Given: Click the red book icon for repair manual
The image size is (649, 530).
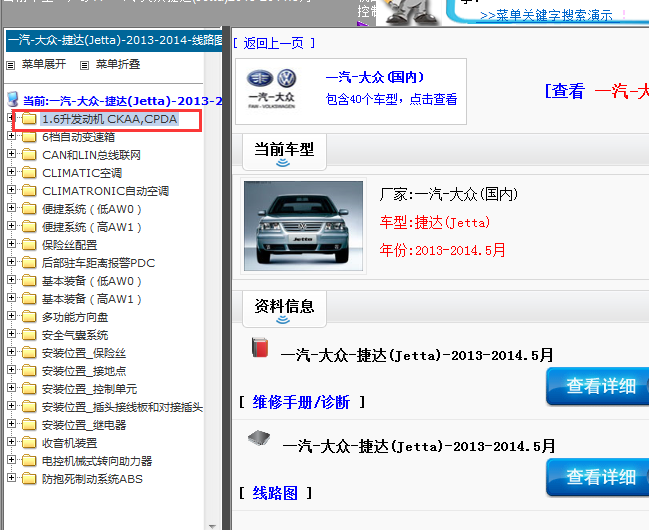Looking at the screenshot, I should [x=260, y=347].
